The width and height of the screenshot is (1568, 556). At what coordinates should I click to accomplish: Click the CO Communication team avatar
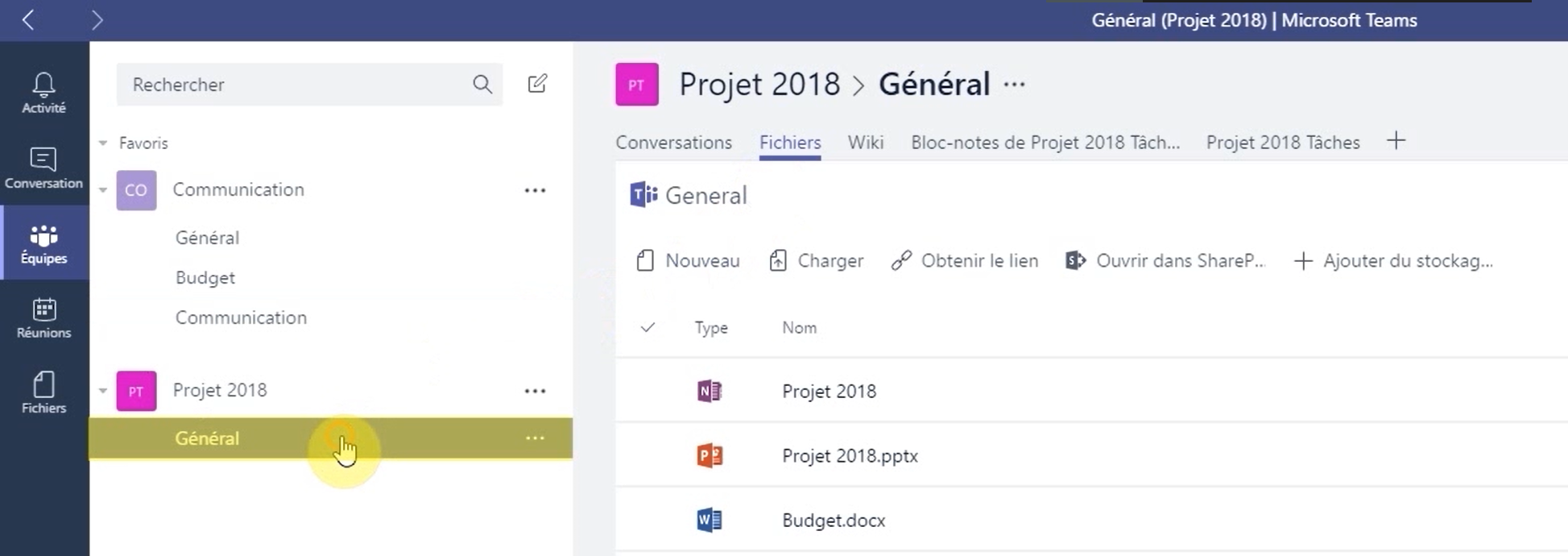pyautogui.click(x=136, y=190)
